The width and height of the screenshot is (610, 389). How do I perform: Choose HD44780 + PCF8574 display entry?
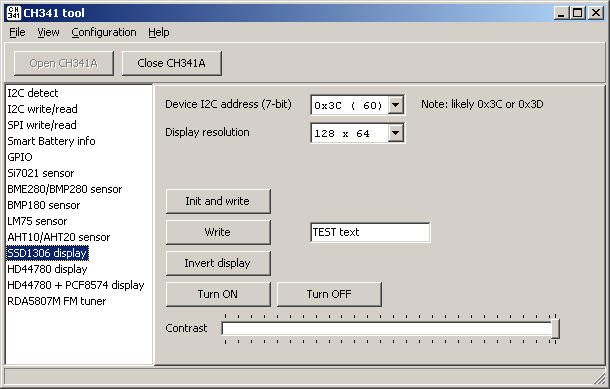tap(75, 285)
